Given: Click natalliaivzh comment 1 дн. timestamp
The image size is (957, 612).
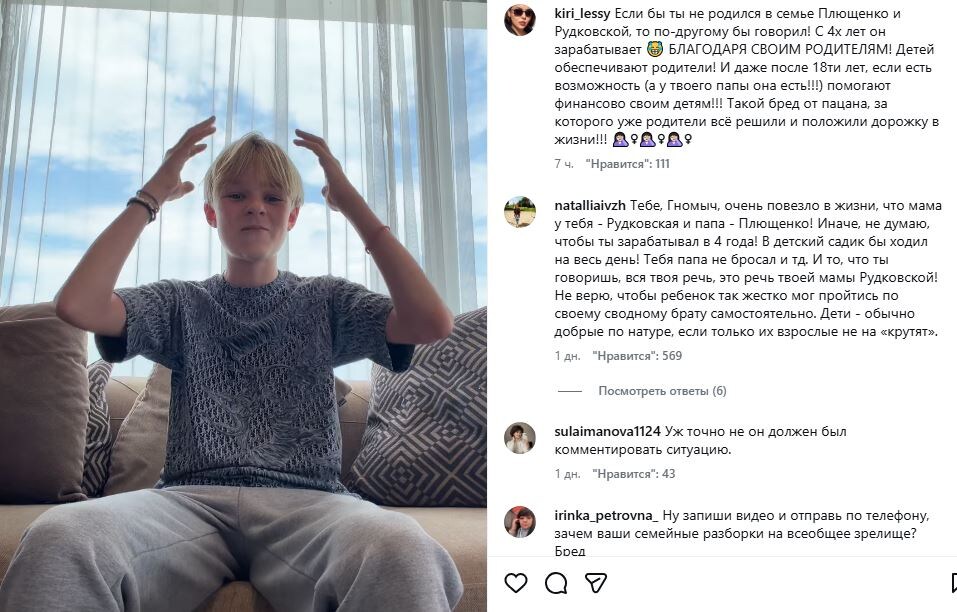Looking at the screenshot, I should click(567, 356).
